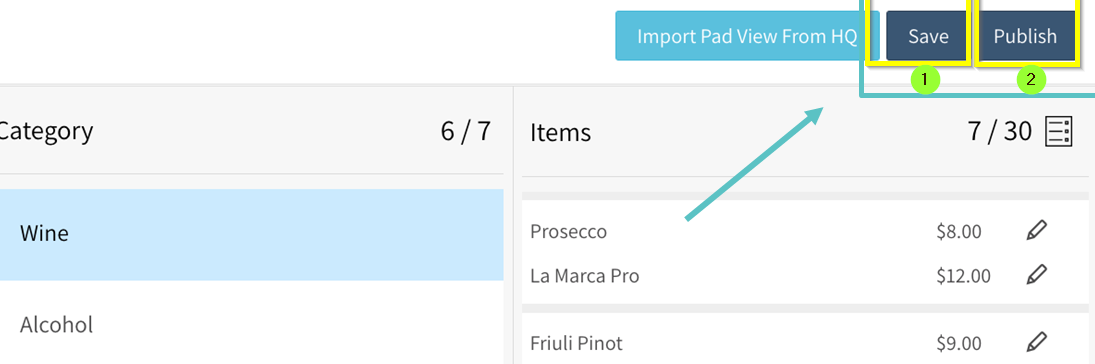The width and height of the screenshot is (1095, 364).
Task: Click the green step 1 marker
Action: (x=925, y=81)
